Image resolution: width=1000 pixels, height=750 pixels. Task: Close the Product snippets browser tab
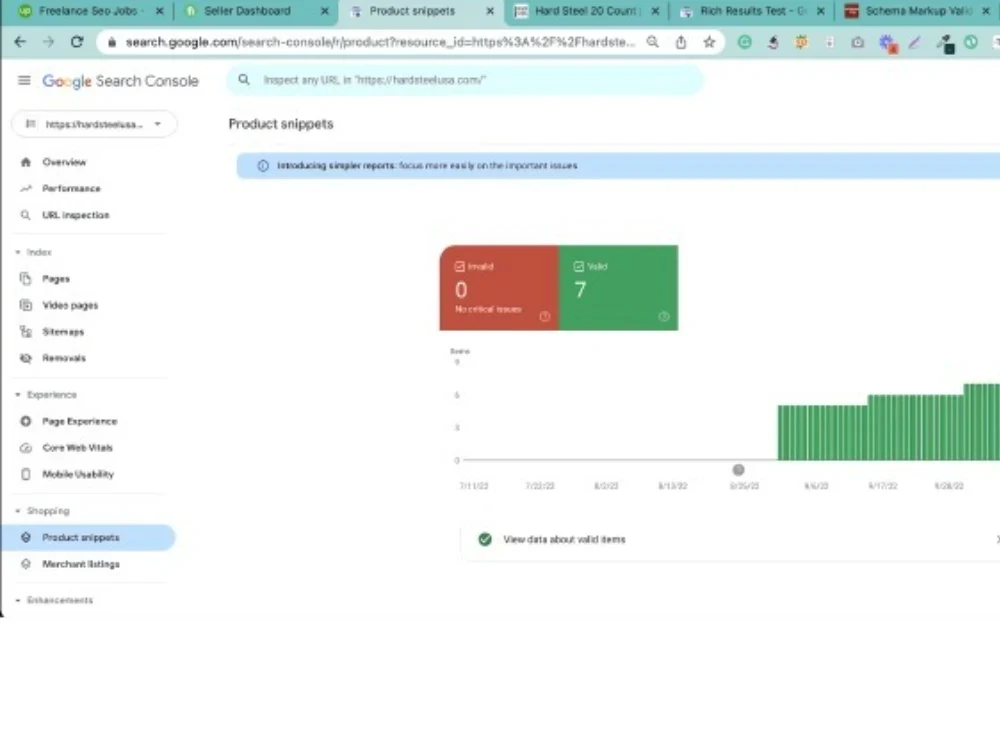click(x=490, y=11)
